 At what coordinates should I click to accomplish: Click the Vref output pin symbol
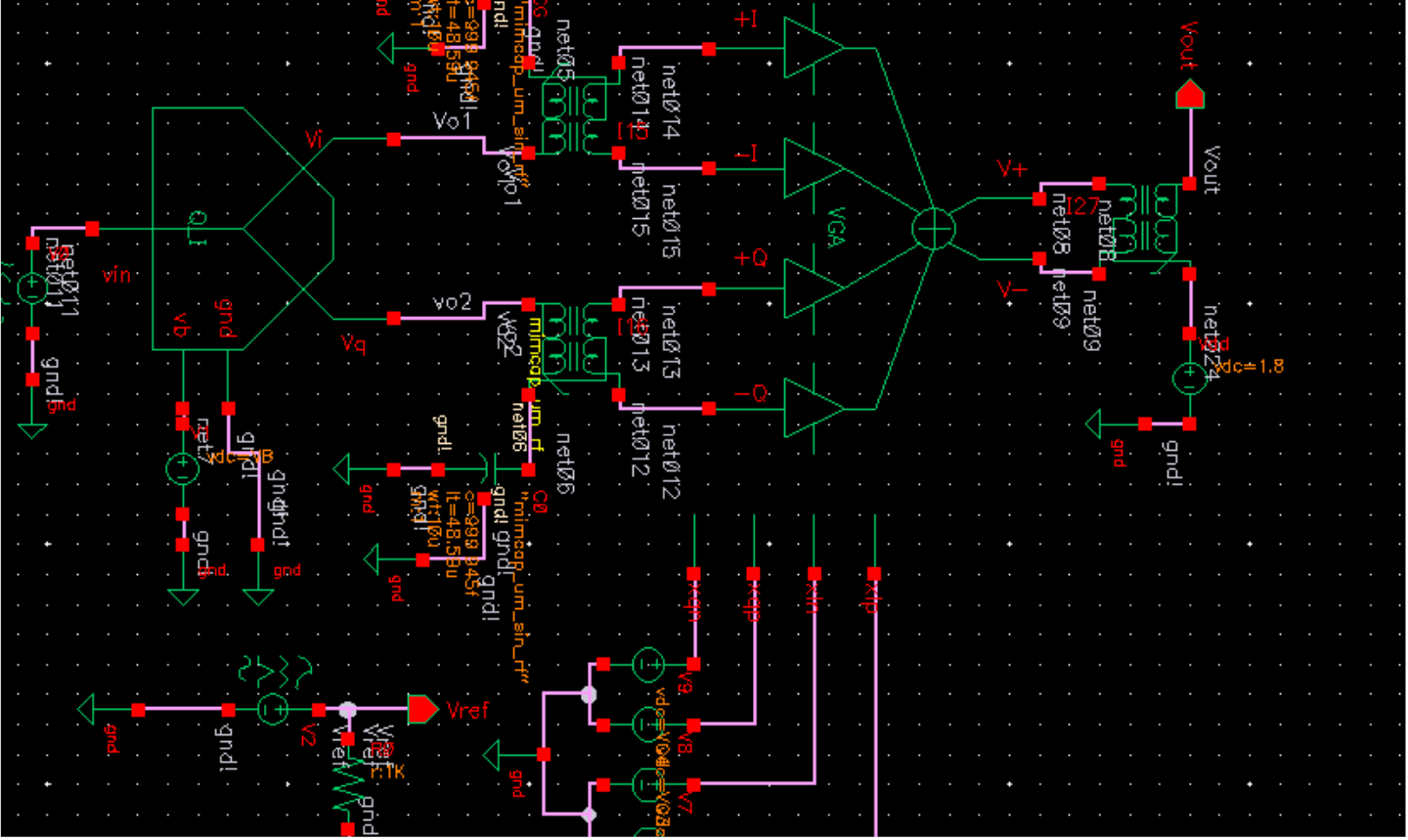click(423, 709)
